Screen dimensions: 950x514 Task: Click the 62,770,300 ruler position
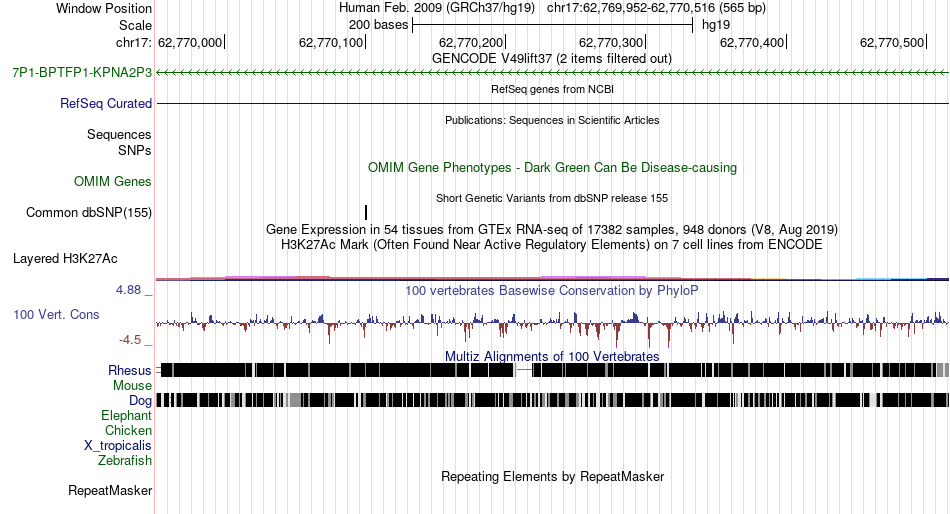pos(611,42)
